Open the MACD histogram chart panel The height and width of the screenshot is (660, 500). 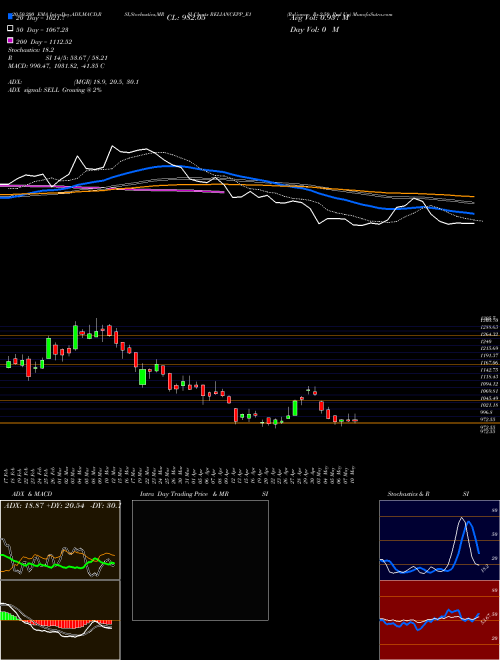tap(60, 620)
